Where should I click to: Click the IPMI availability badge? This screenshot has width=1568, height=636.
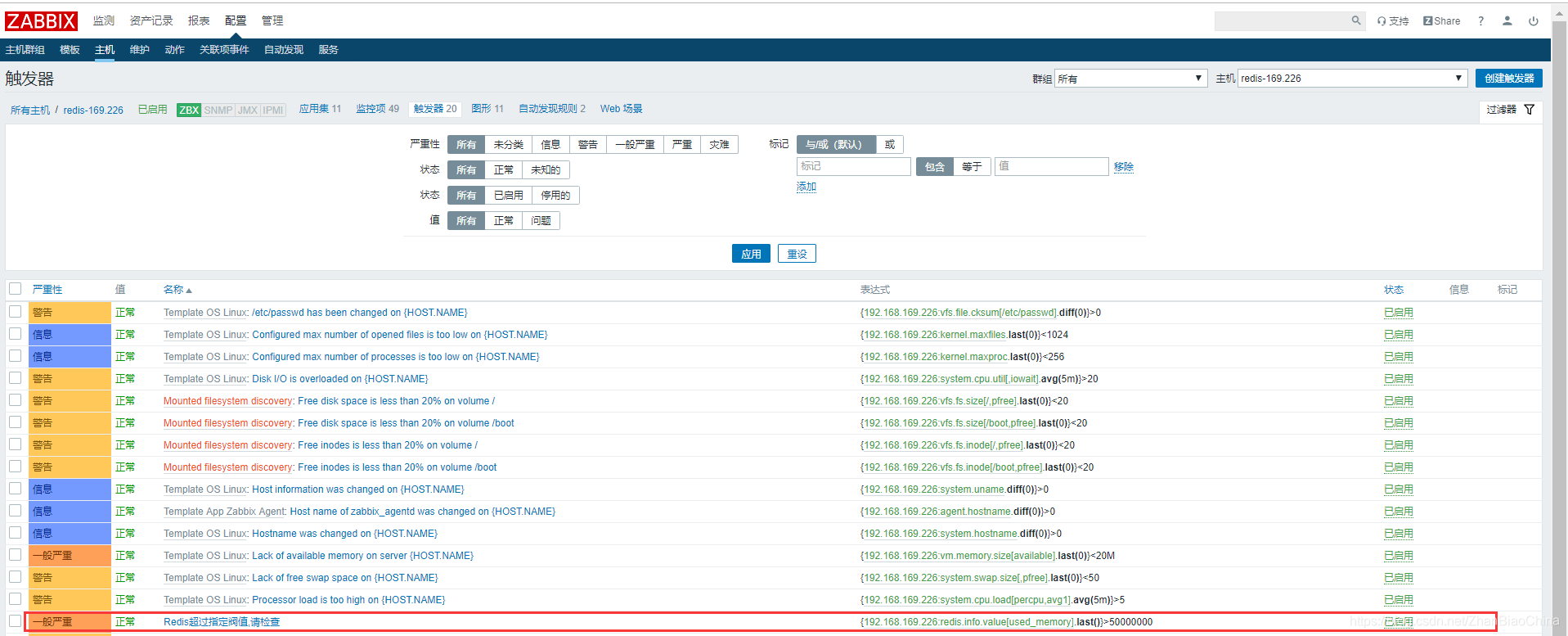tap(273, 110)
